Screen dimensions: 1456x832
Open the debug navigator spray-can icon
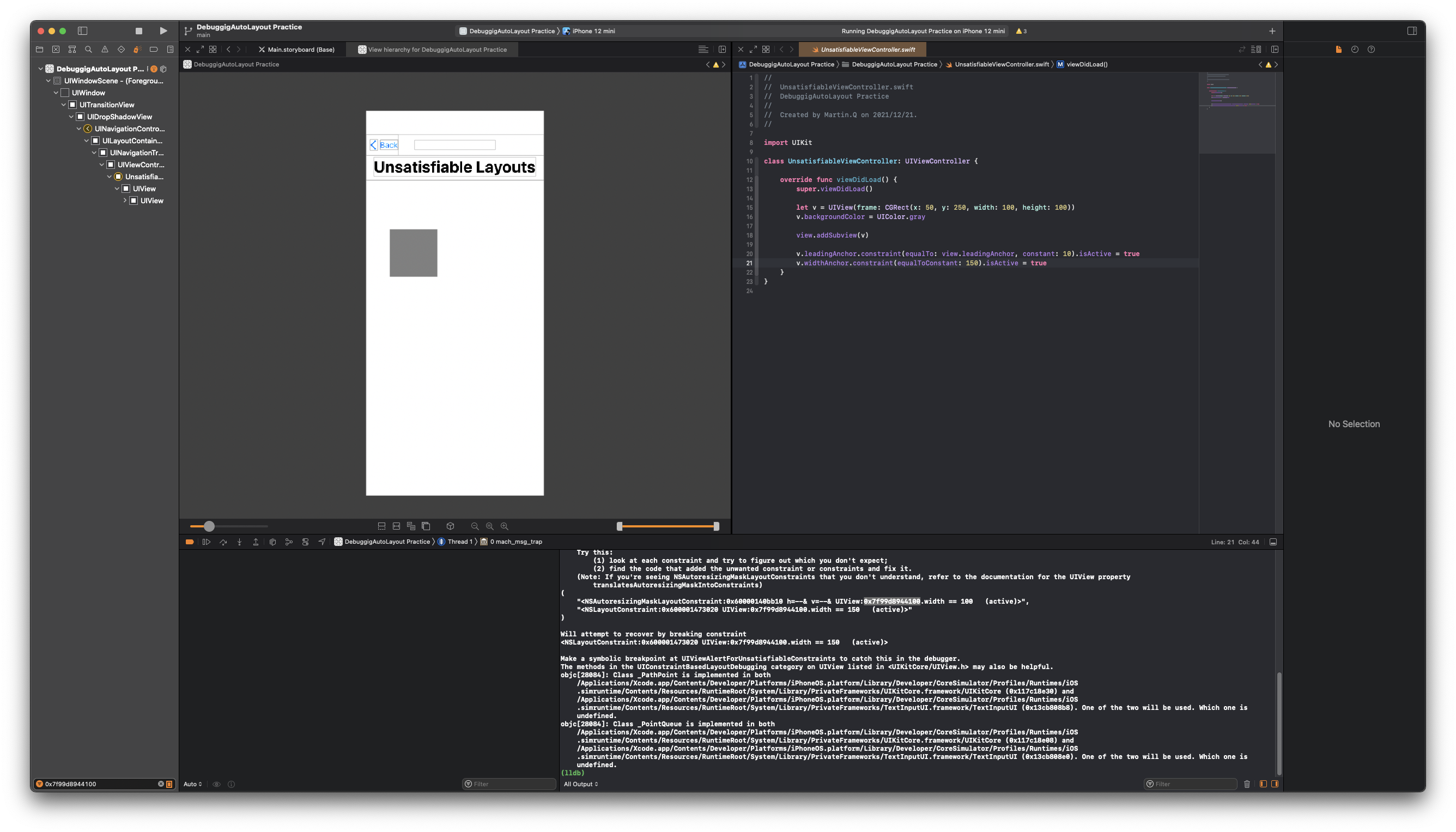coord(137,49)
